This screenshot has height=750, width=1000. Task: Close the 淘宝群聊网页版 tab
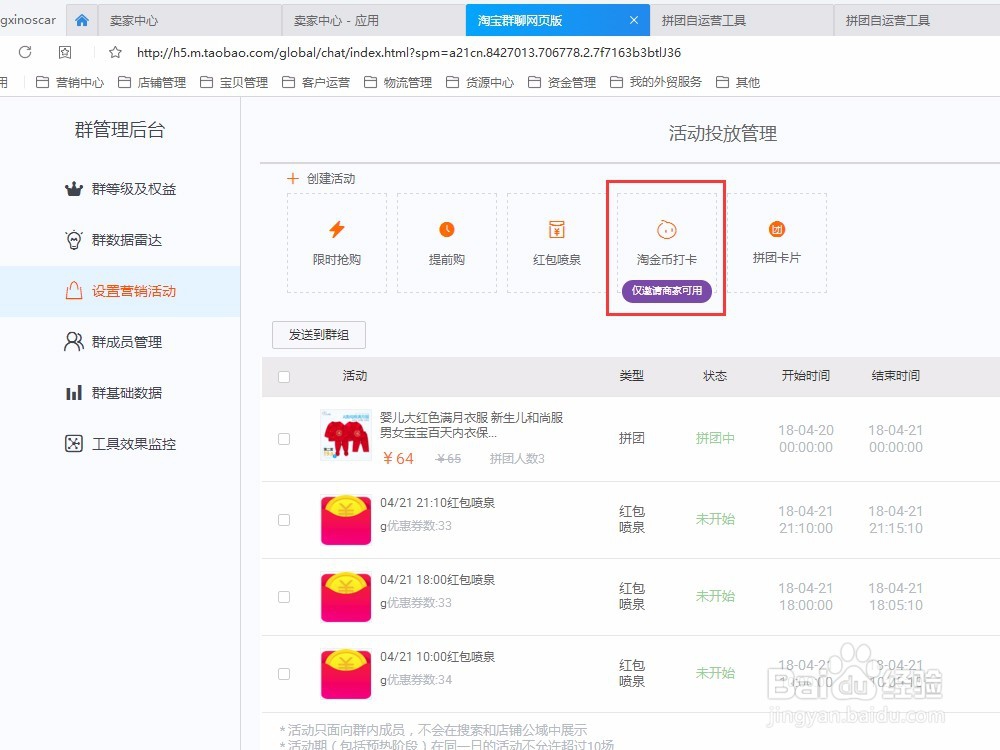point(633,20)
